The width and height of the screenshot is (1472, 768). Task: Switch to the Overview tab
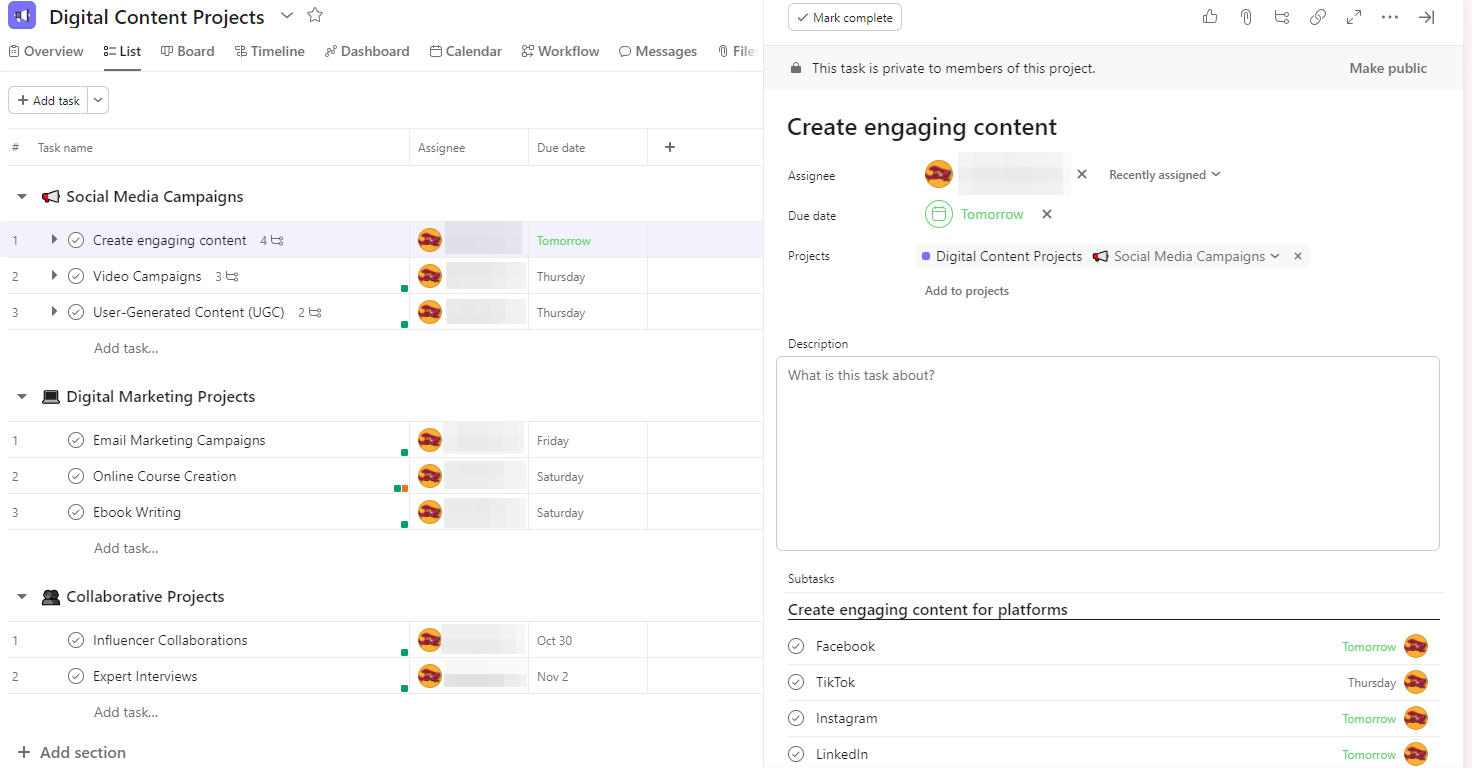point(46,51)
